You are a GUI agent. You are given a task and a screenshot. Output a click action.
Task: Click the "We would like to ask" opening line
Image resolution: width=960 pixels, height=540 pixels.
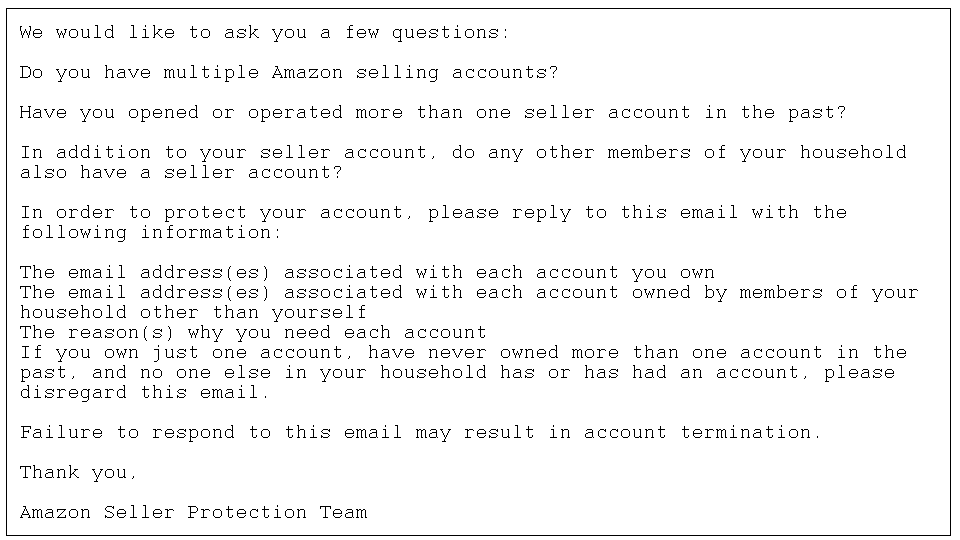[x=264, y=32]
